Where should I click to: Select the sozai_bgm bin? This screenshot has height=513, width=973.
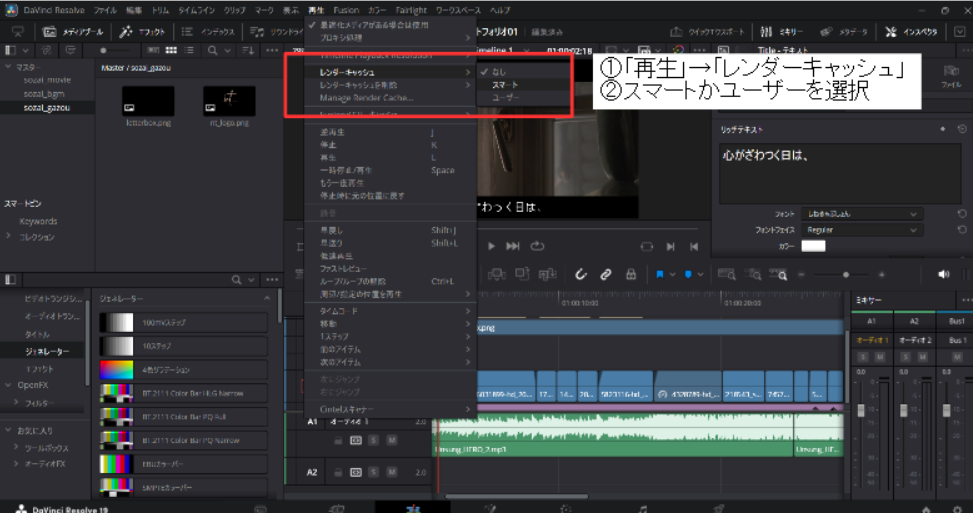point(43,94)
